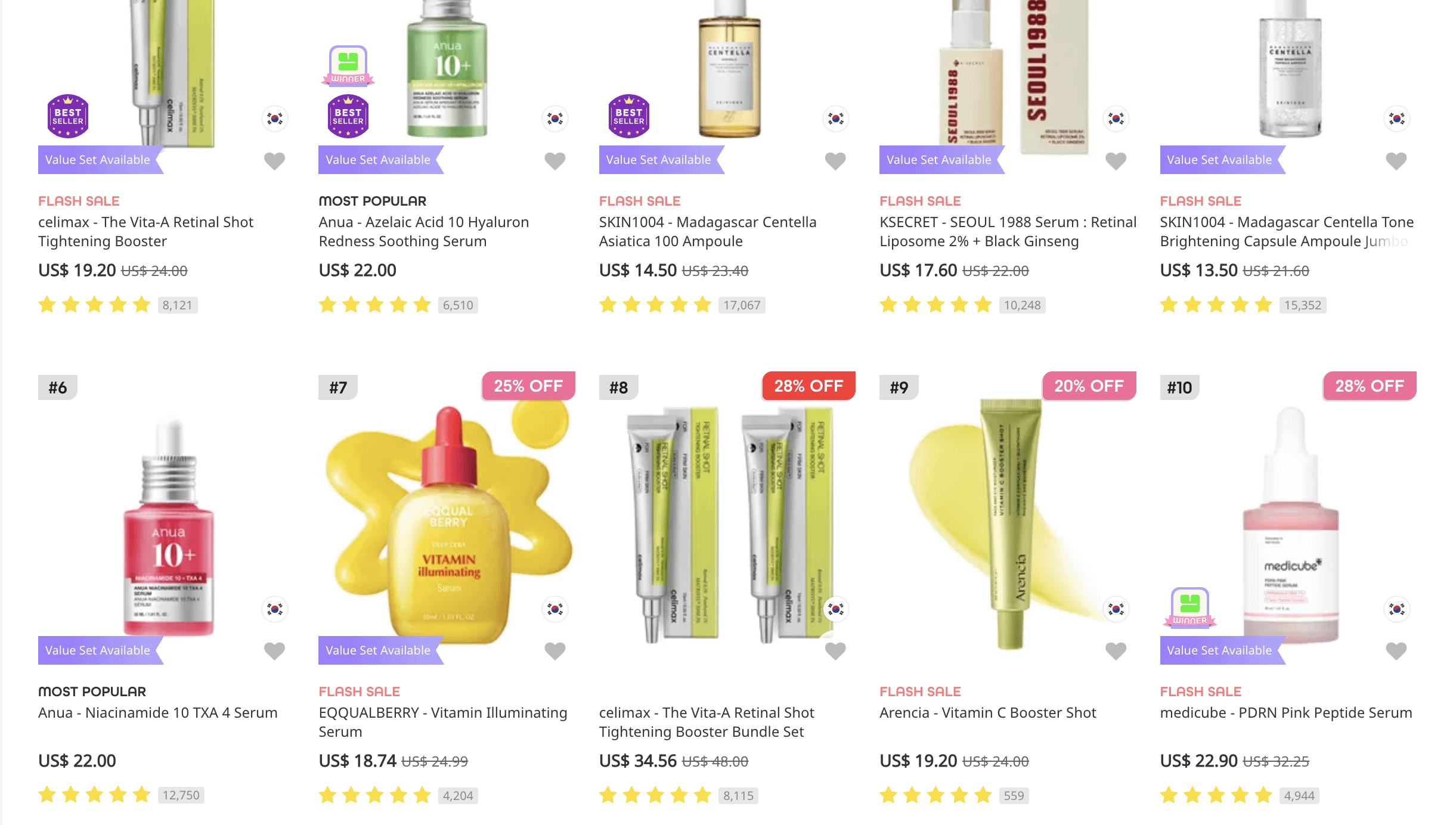Open EQQUALBERRY Vitamin Illuminating Serum title link
This screenshot has width=1456, height=825.
[x=443, y=722]
